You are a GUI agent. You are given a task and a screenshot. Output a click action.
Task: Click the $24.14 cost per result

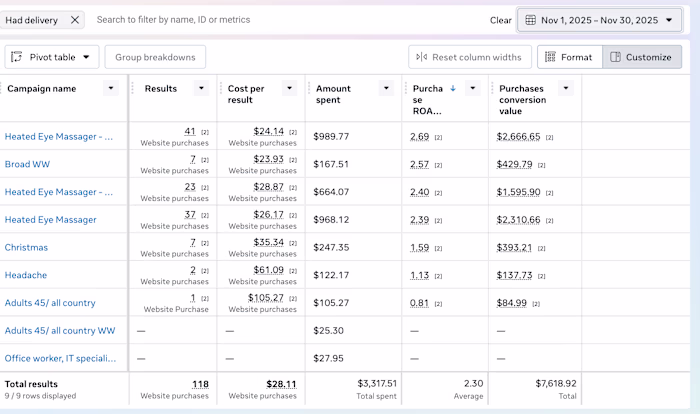click(x=268, y=131)
